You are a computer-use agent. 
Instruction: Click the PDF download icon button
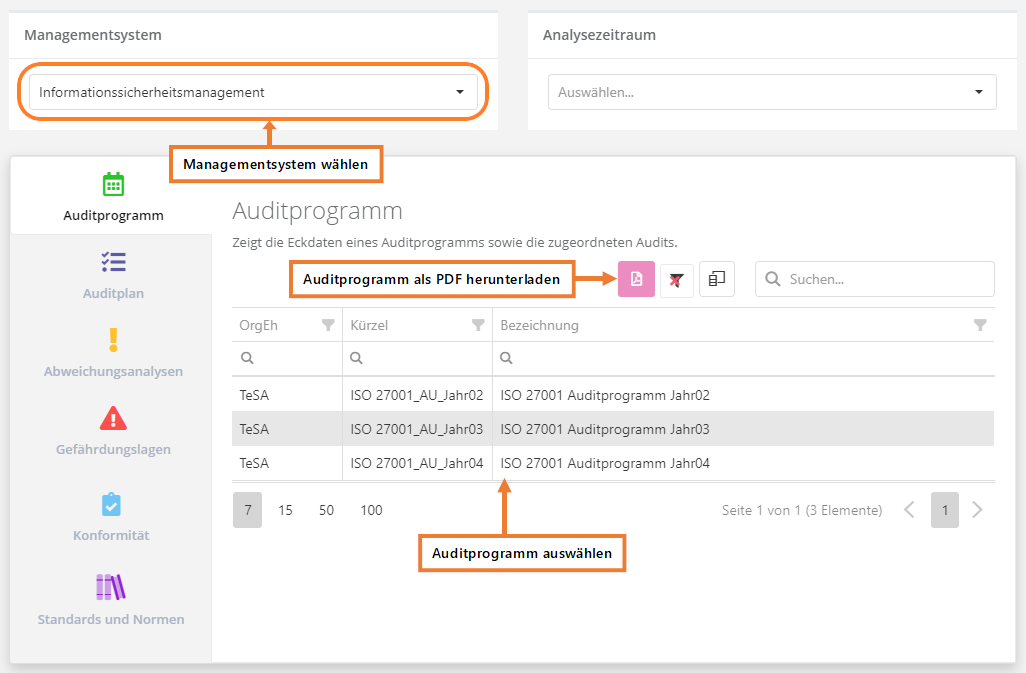tap(636, 279)
